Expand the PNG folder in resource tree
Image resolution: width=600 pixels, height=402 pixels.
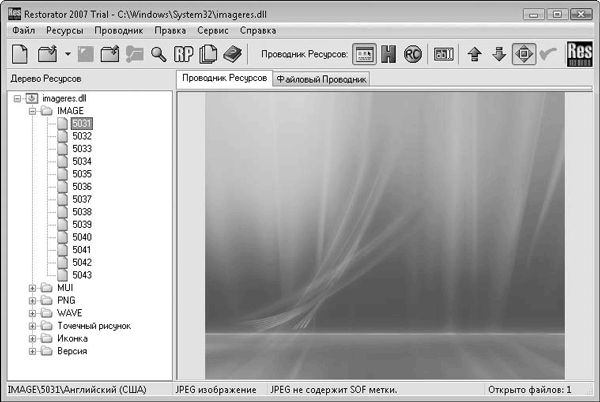tap(33, 300)
